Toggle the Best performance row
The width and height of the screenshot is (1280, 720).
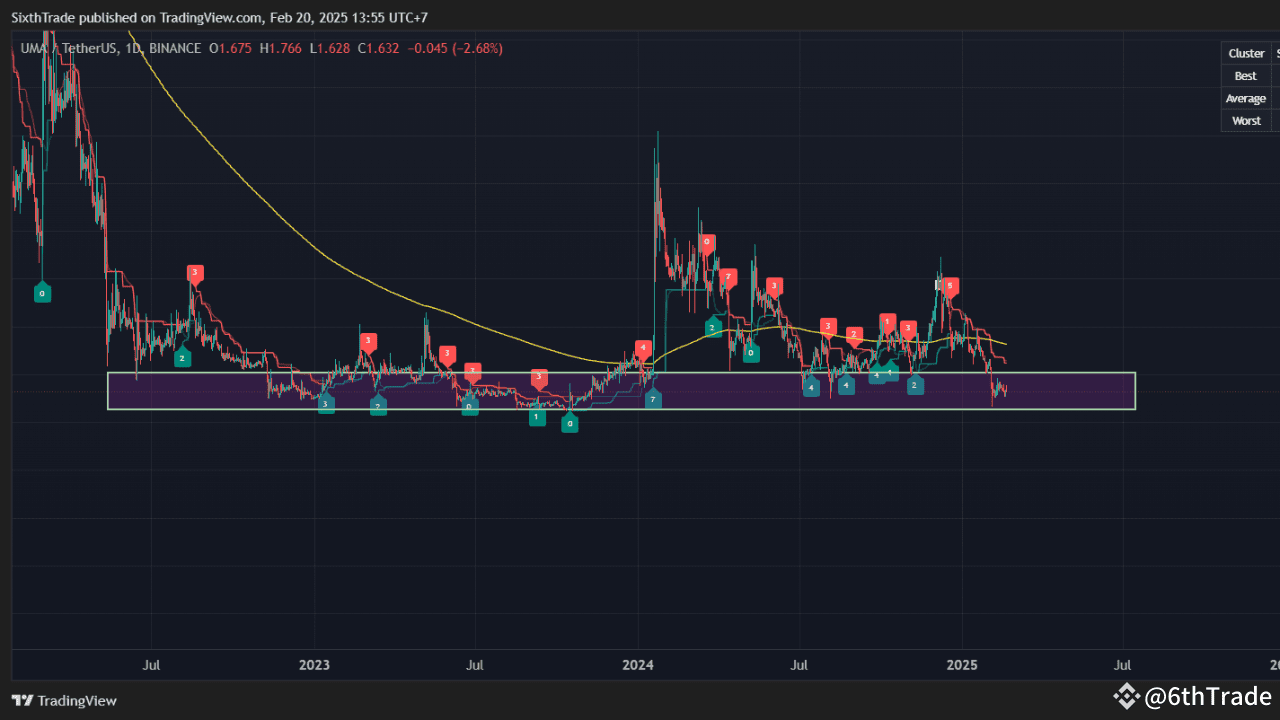(x=1245, y=75)
